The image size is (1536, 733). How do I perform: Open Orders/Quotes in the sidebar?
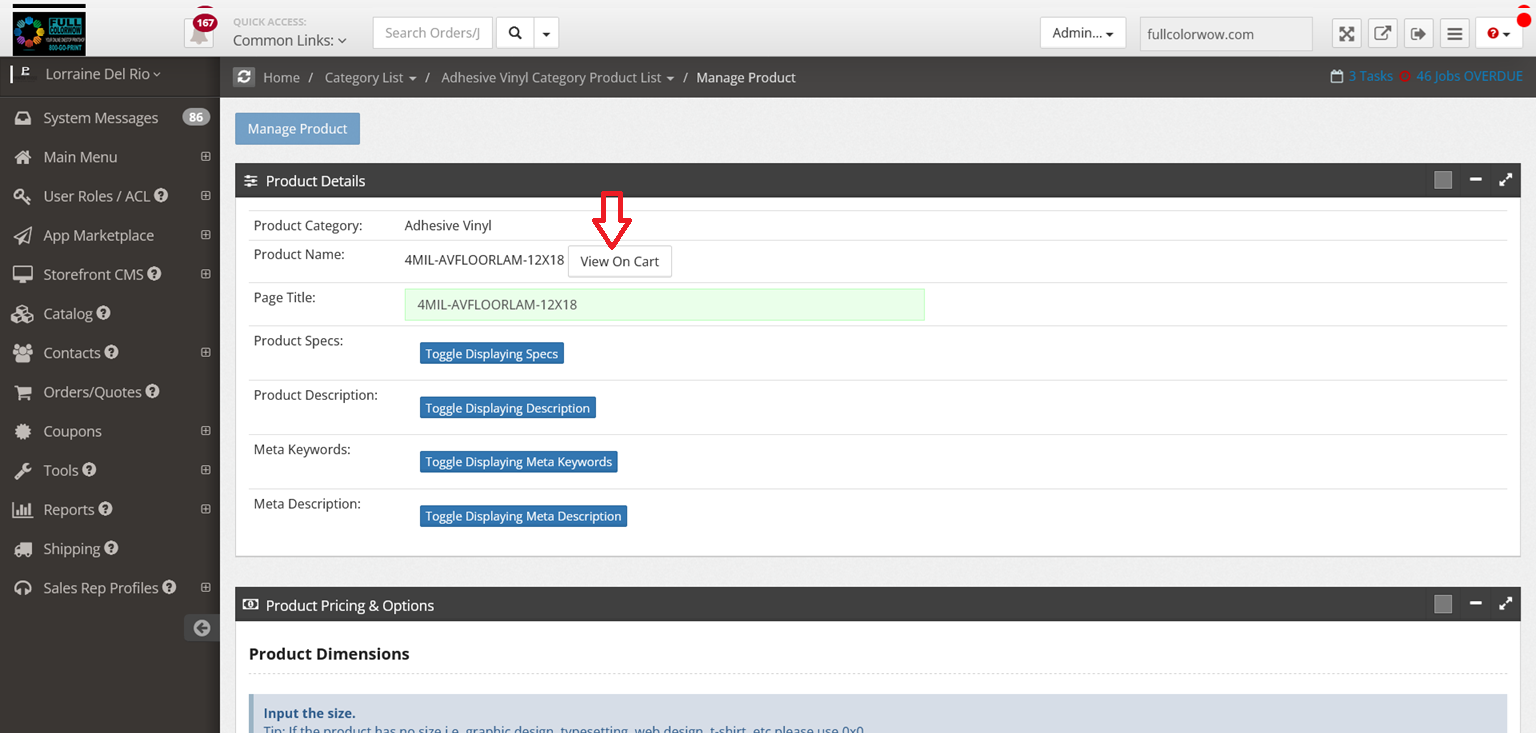(92, 392)
